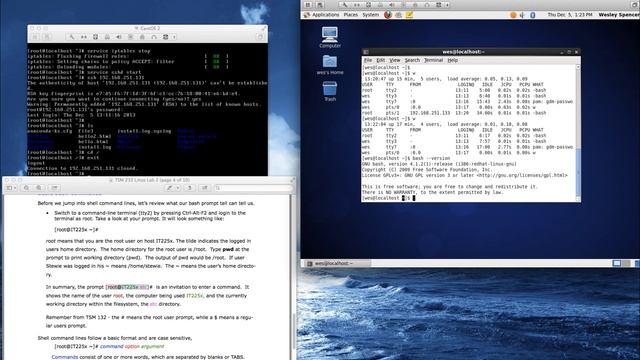Image resolution: width=640 pixels, height=360 pixels.
Task: Click hard disk icon in CentOS 2 toolbar
Action: click(x=96, y=37)
